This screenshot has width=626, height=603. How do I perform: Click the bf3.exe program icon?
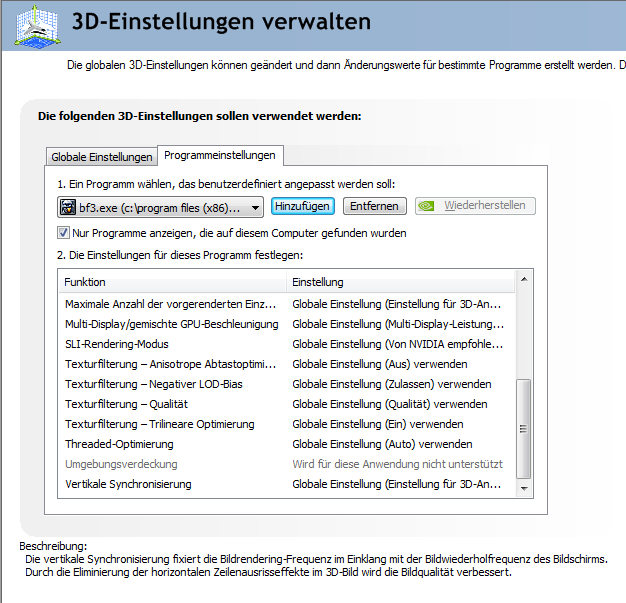pyautogui.click(x=68, y=207)
